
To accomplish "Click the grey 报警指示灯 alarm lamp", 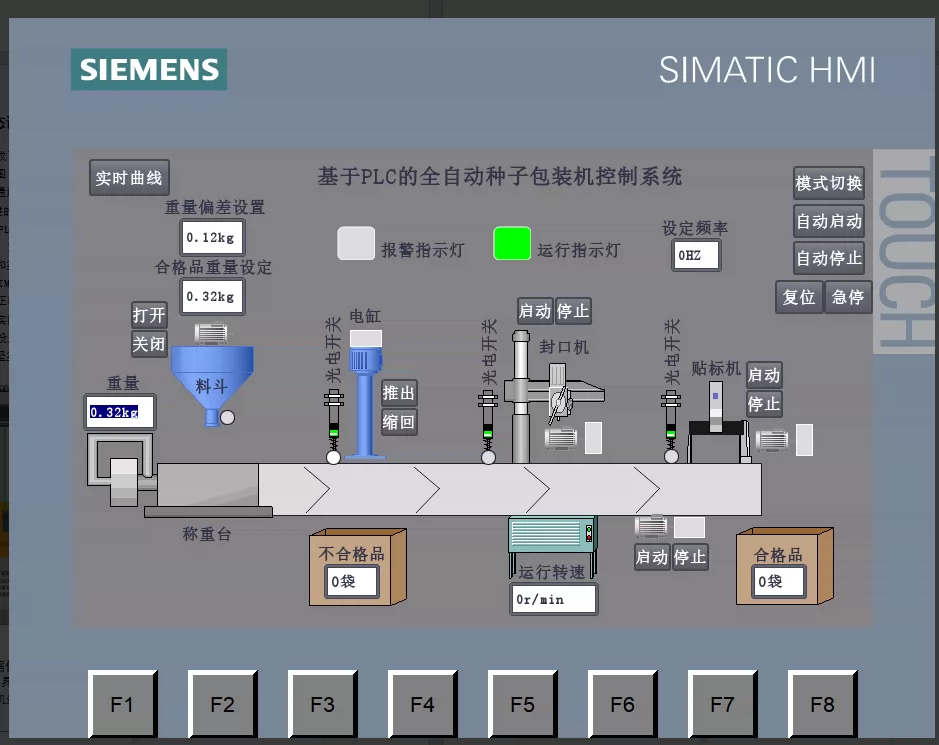I will tap(356, 243).
